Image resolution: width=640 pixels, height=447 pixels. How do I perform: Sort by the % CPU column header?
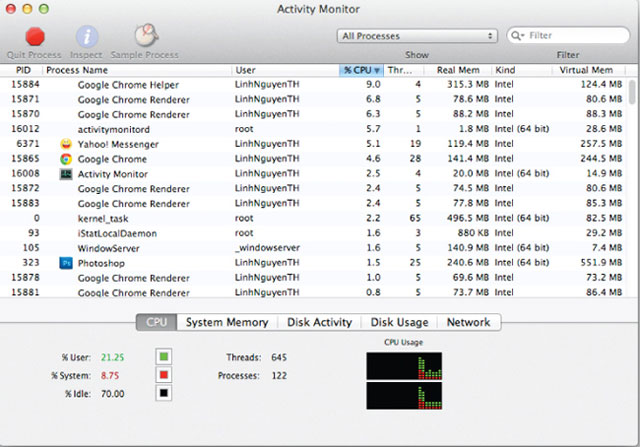point(361,71)
